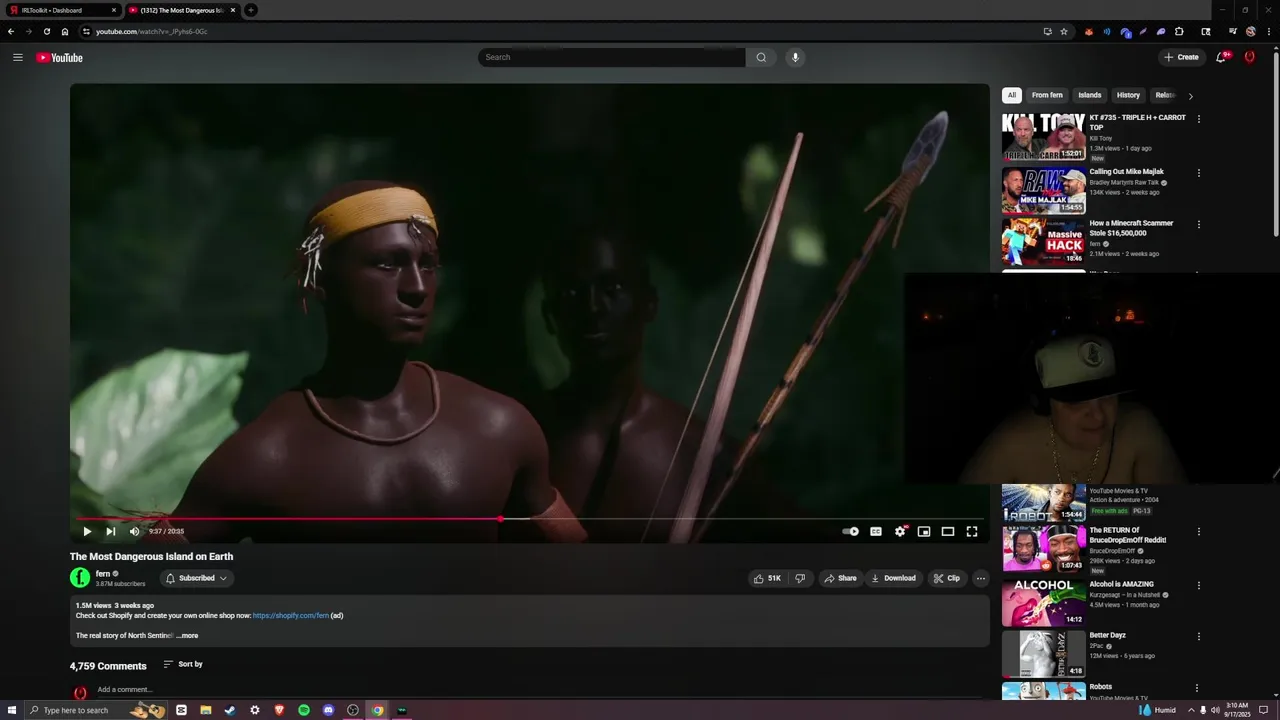
Task: Open options for Alcohol is AMAZING
Action: [x=1199, y=585]
